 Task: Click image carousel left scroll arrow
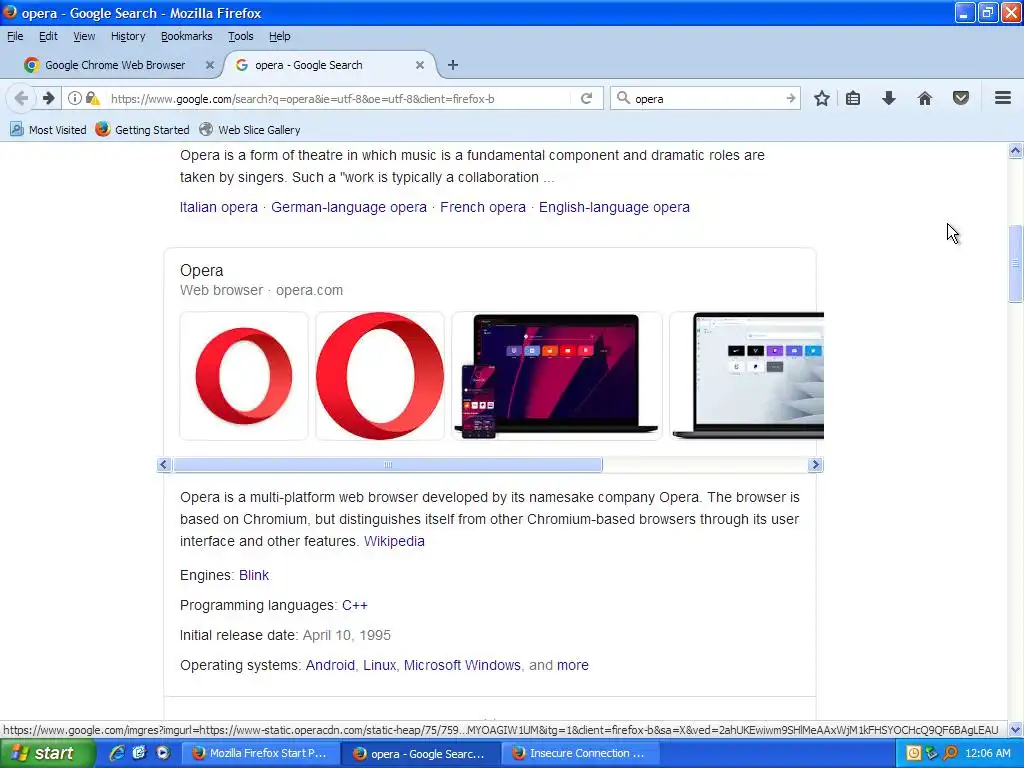(164, 464)
